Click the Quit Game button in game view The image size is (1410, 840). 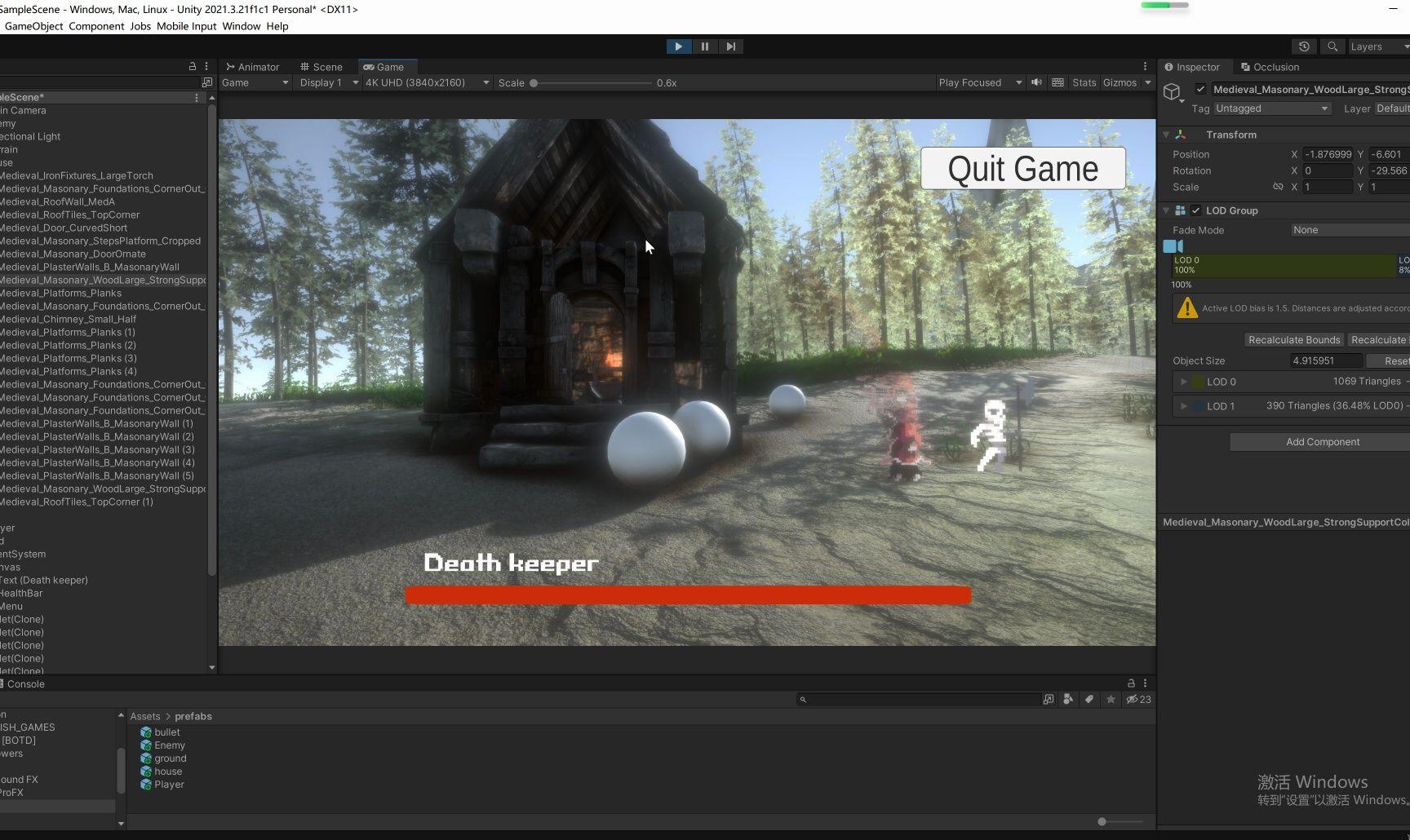[x=1022, y=169]
